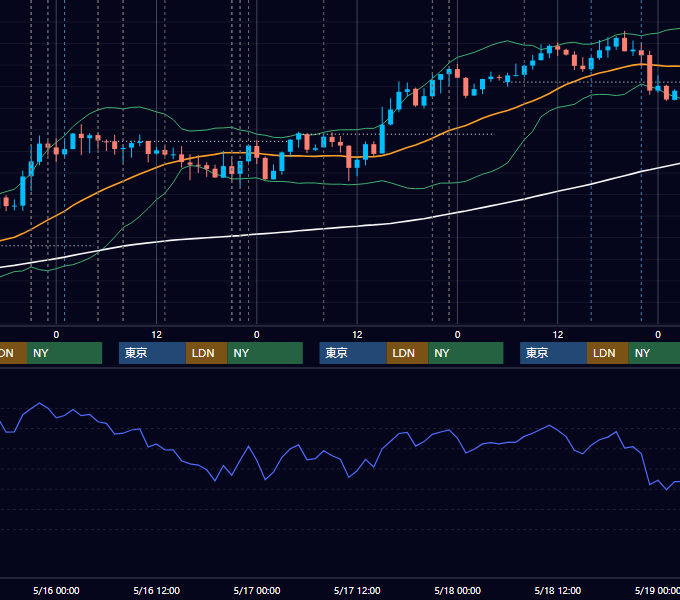Click the 5/17 12:00 date label
Image resolution: width=680 pixels, height=600 pixels.
click(x=357, y=590)
